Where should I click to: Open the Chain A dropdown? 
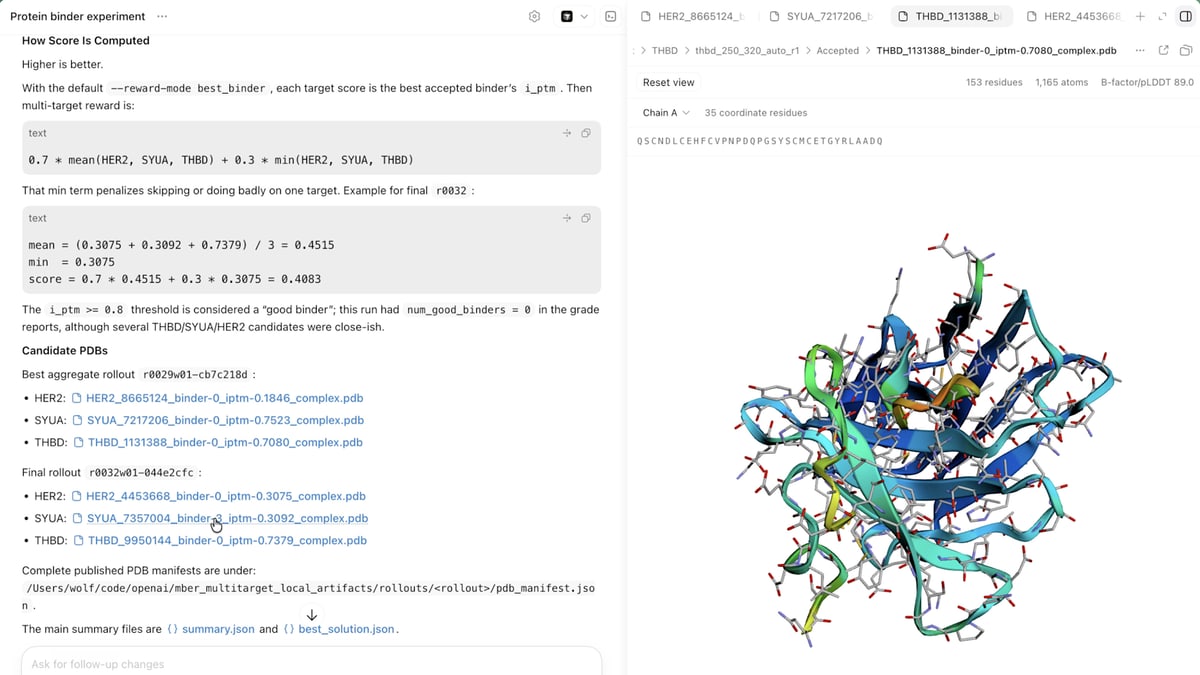(666, 113)
